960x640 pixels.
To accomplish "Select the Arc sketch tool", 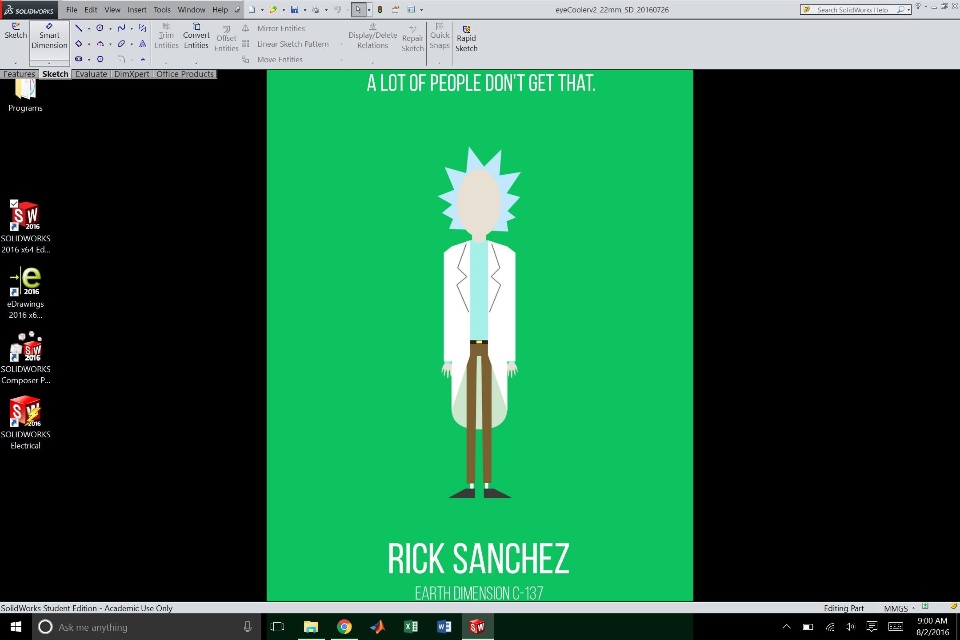I will point(100,44).
